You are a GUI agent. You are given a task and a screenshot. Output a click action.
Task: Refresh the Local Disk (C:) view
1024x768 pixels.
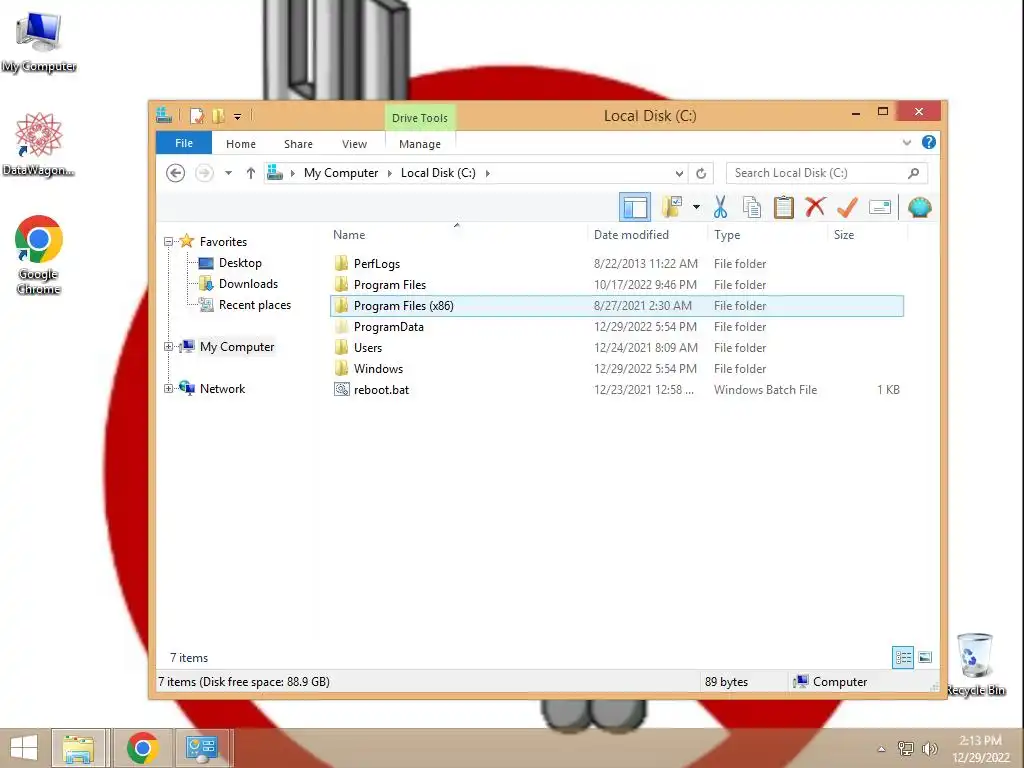[701, 173]
